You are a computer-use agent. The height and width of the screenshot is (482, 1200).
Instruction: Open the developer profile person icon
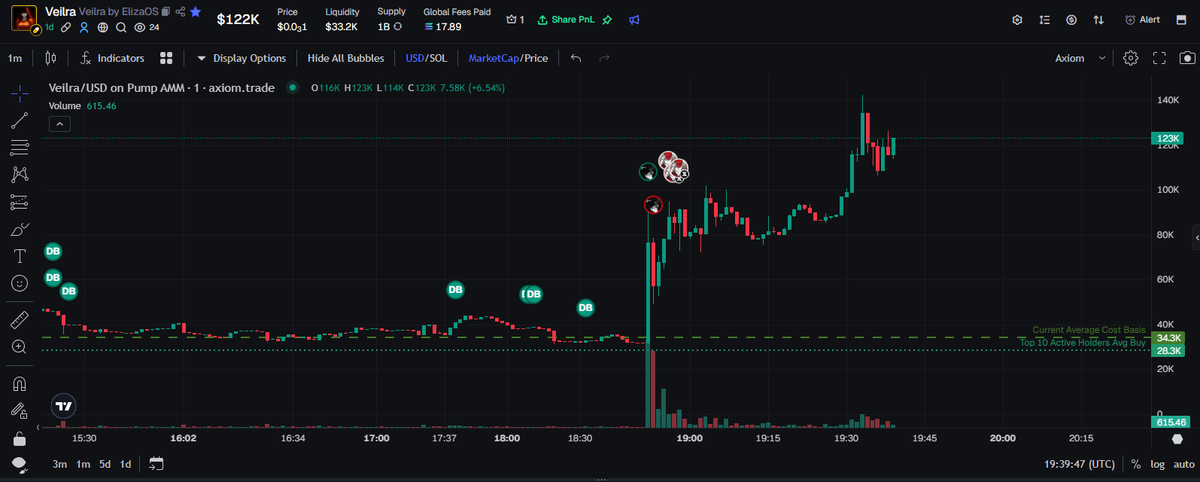pos(85,27)
